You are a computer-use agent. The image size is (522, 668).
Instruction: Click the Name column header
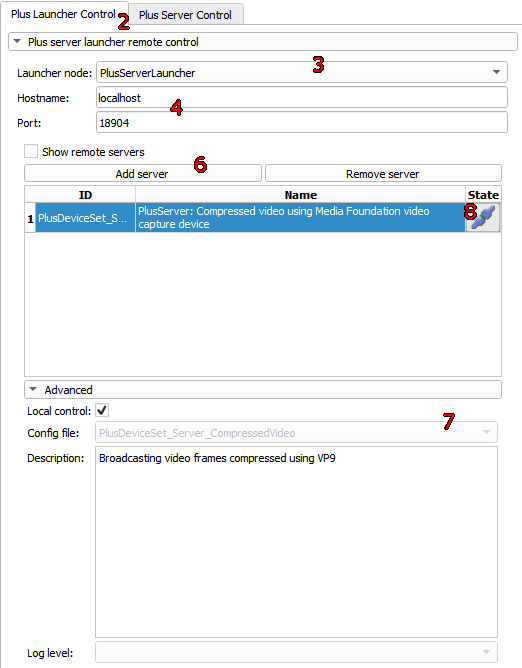[300, 195]
